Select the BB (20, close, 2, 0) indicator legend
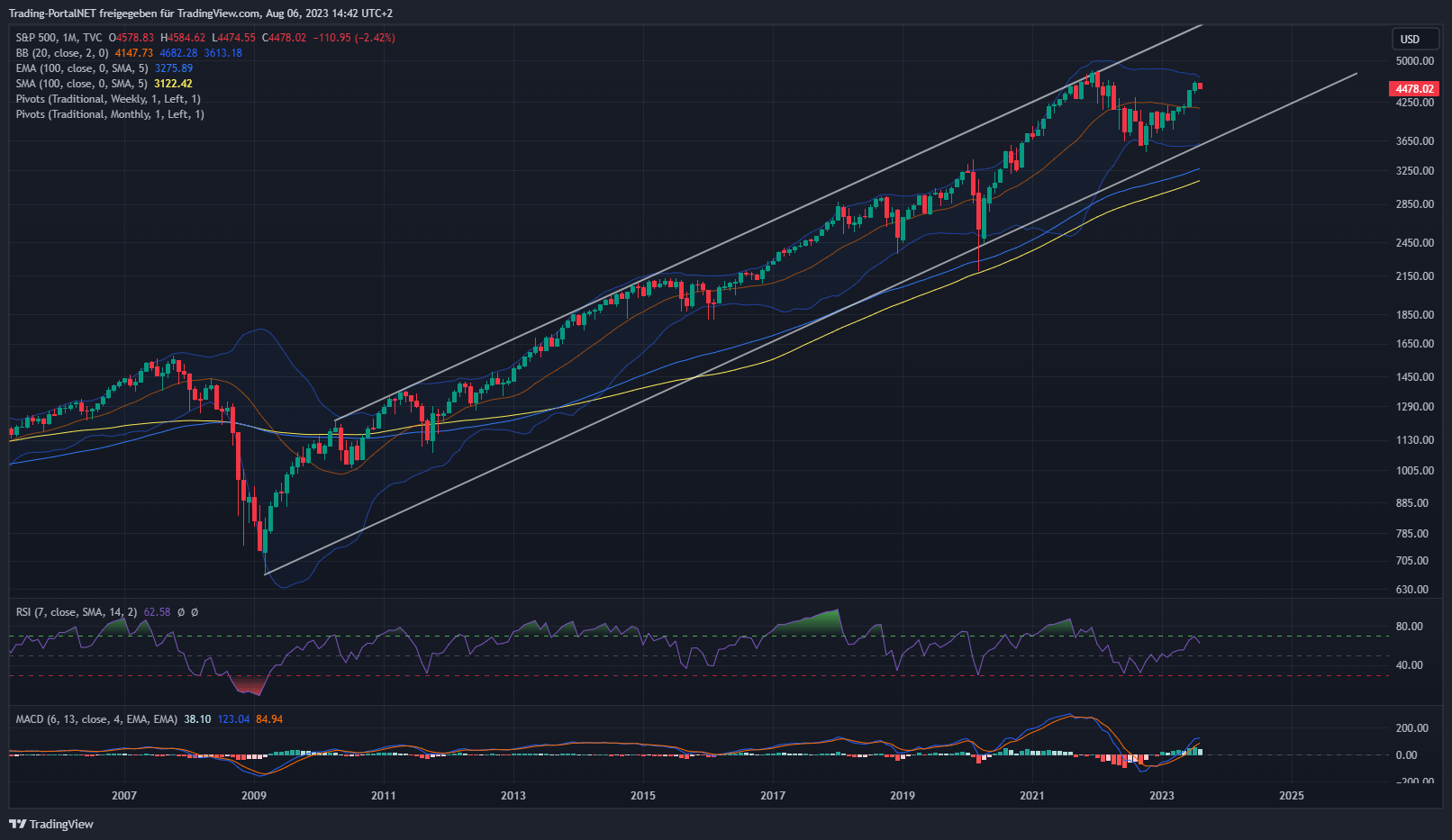 (62, 53)
